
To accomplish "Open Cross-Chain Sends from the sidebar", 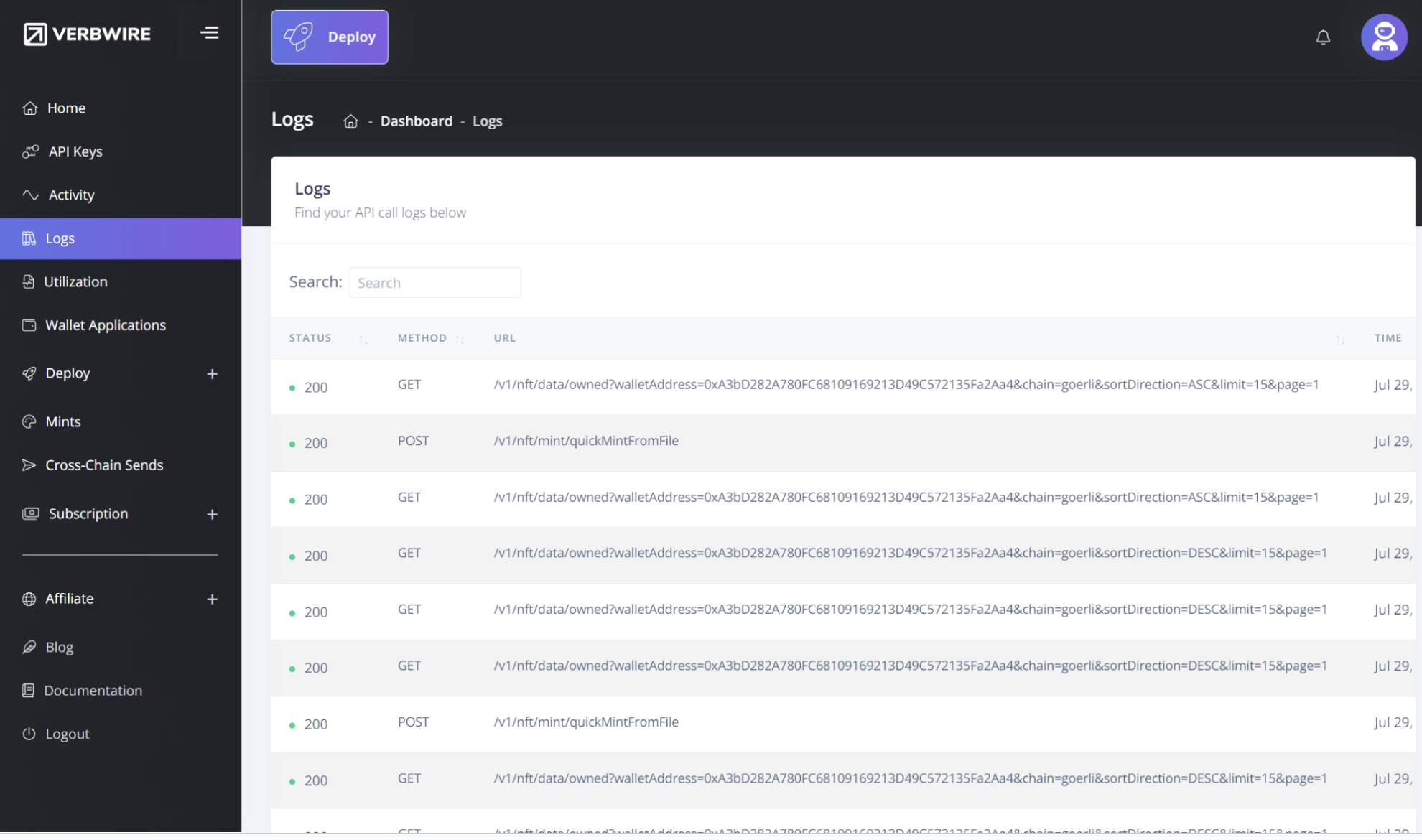I will 104,465.
